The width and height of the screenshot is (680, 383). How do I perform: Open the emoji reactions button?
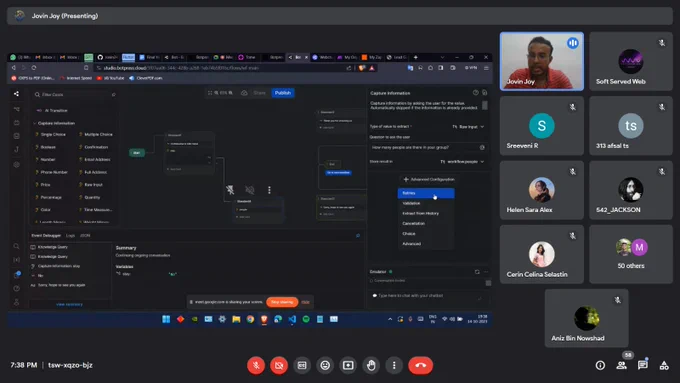click(x=325, y=365)
